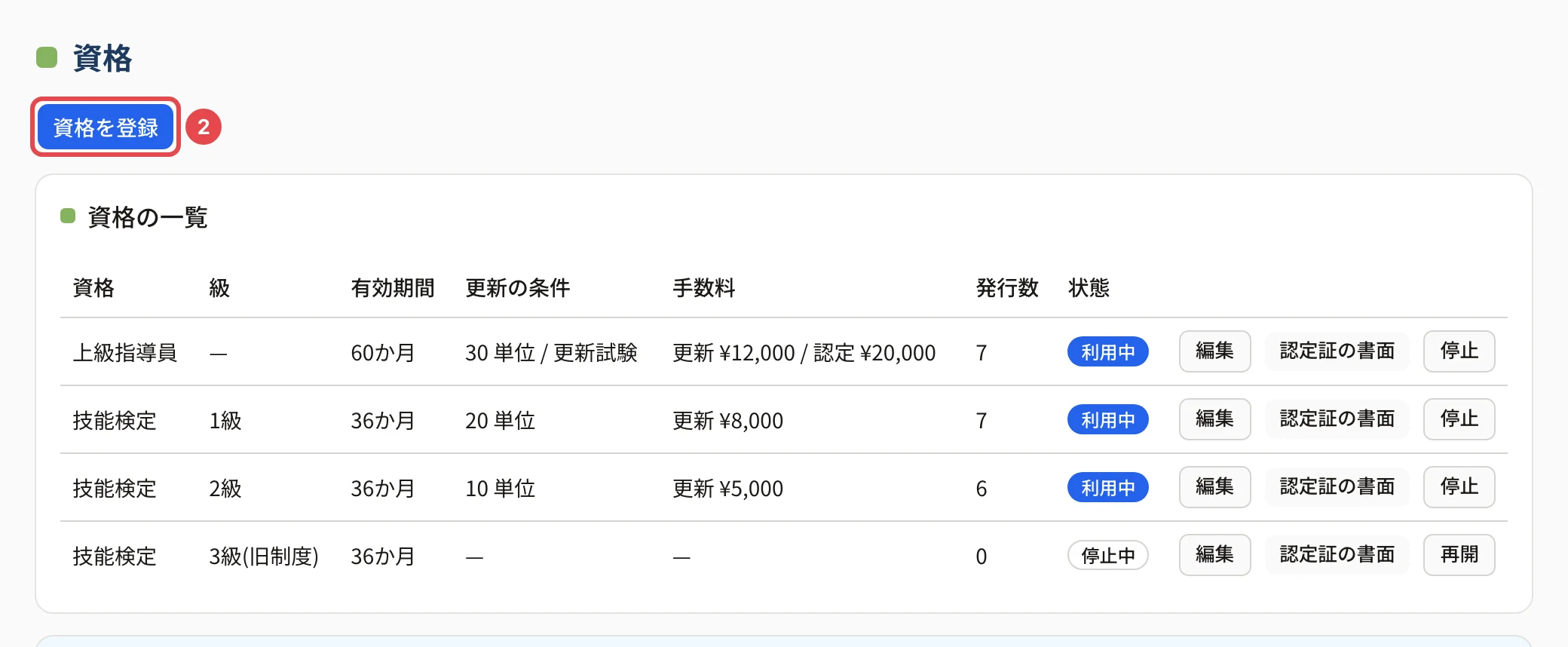Resume 3級(旧制度) with the 再開 button
Screen dimensions: 1568x647
pos(1459,555)
